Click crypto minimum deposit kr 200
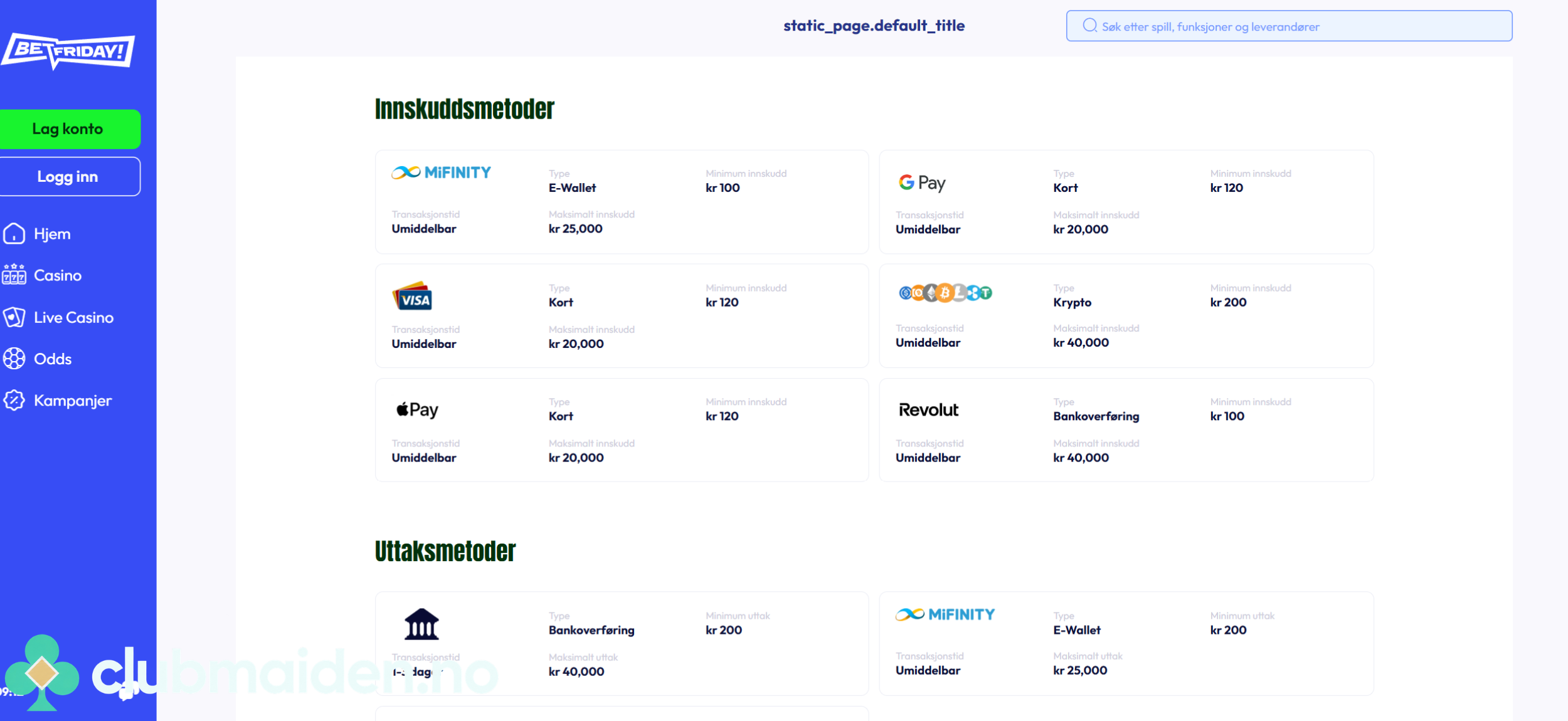 pos(1228,302)
